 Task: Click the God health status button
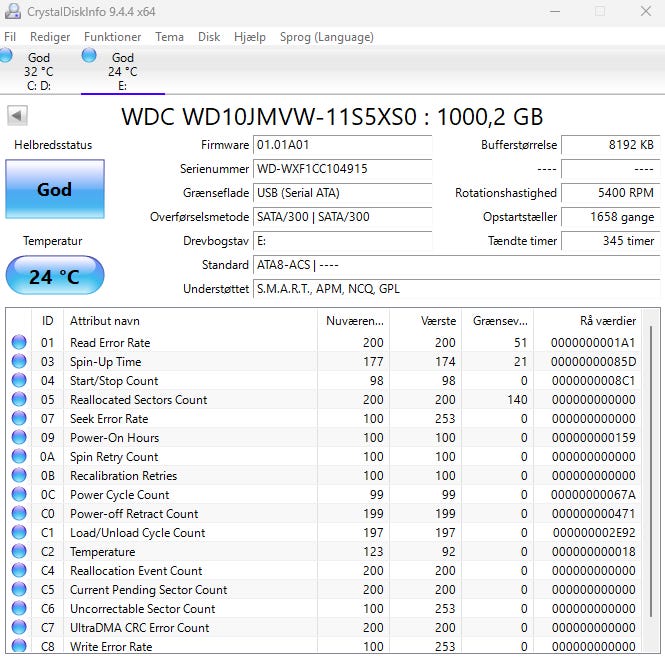pos(55,189)
